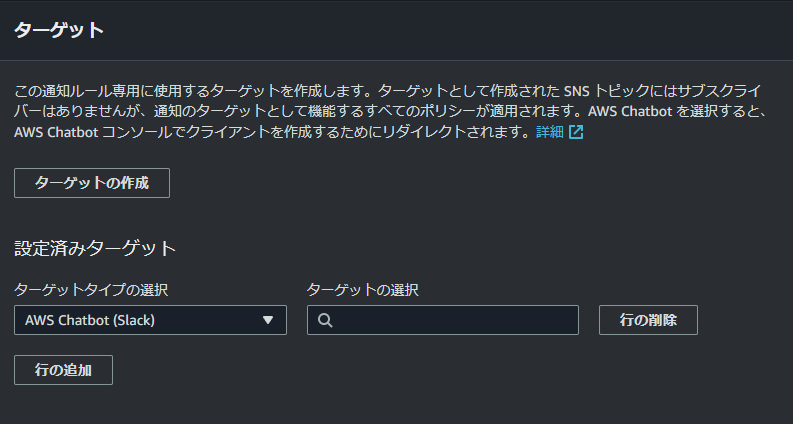Open the AWS Chatbot (Slack) dropdown

150,321
